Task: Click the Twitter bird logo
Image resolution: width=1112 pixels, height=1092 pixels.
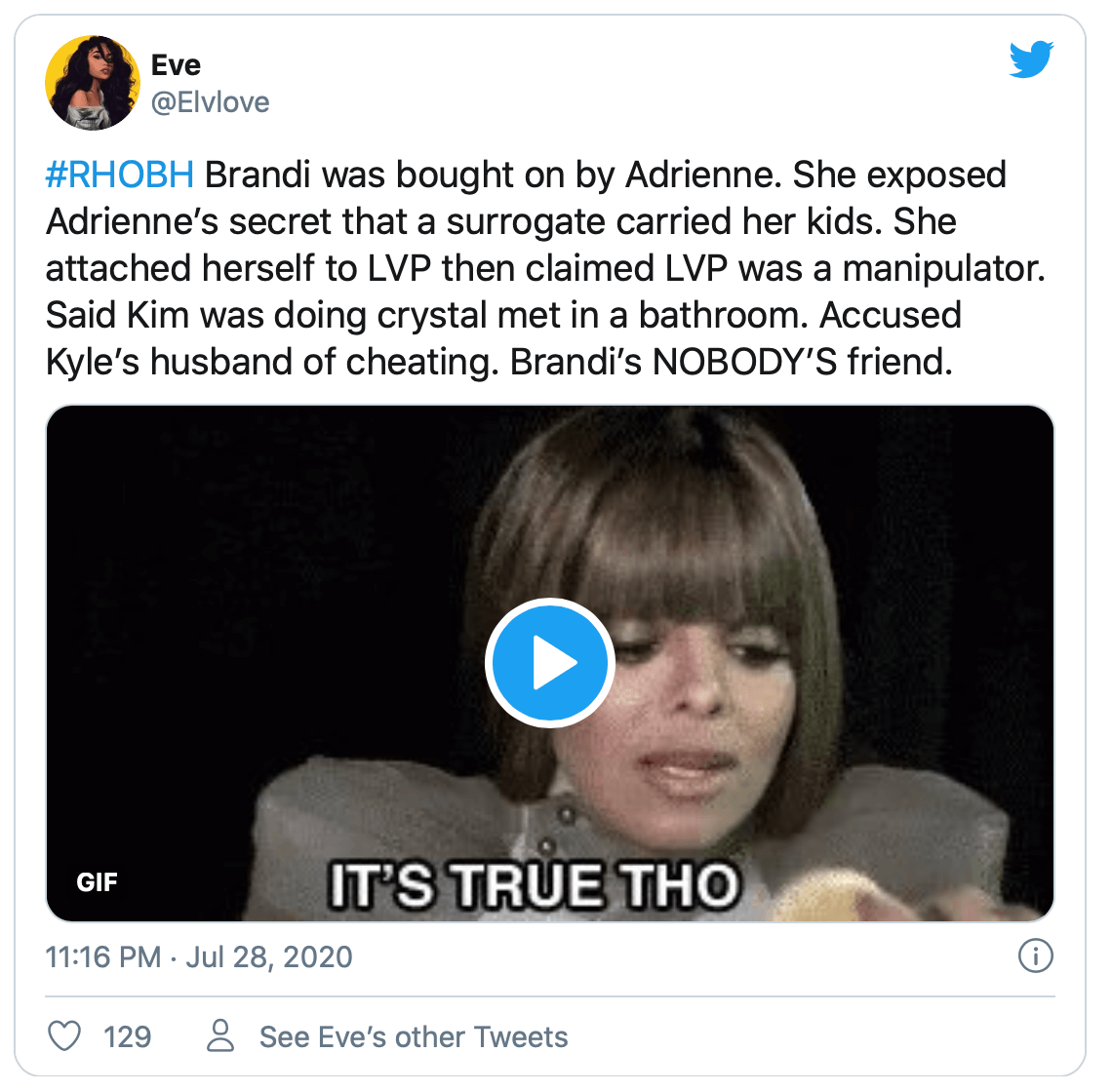Action: tap(1031, 59)
